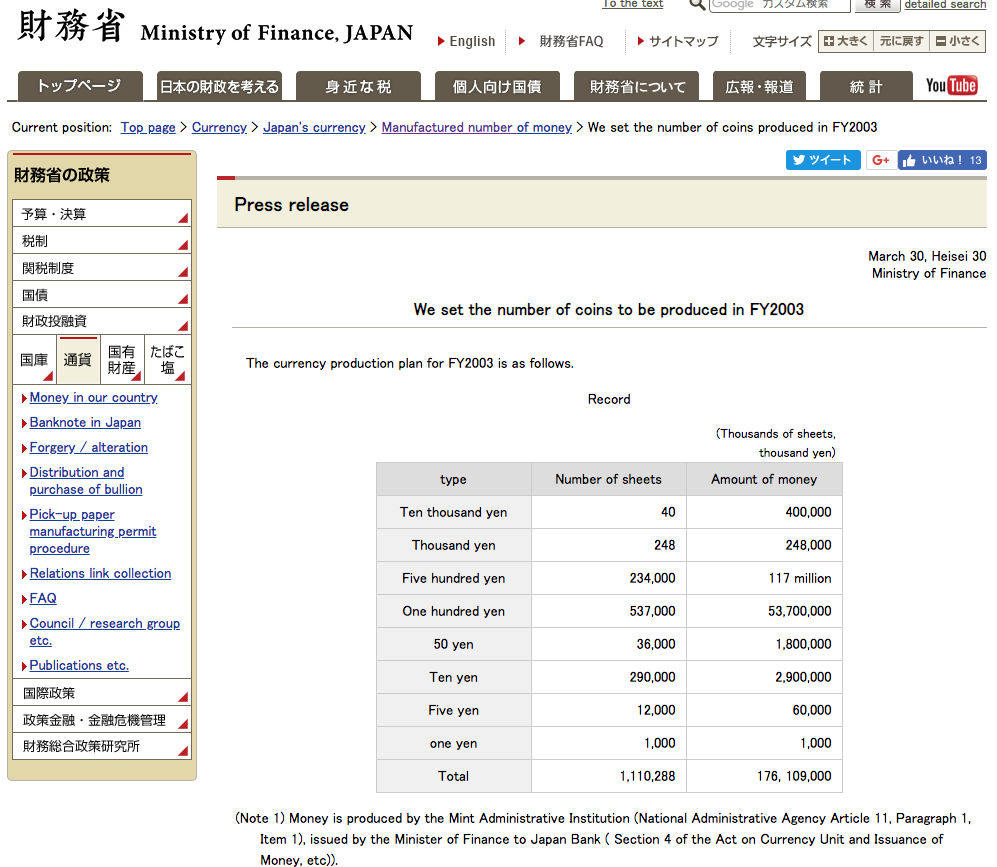Screen dimensions: 997x867
Task: Click the search magnifier icon
Action: pyautogui.click(x=697, y=5)
